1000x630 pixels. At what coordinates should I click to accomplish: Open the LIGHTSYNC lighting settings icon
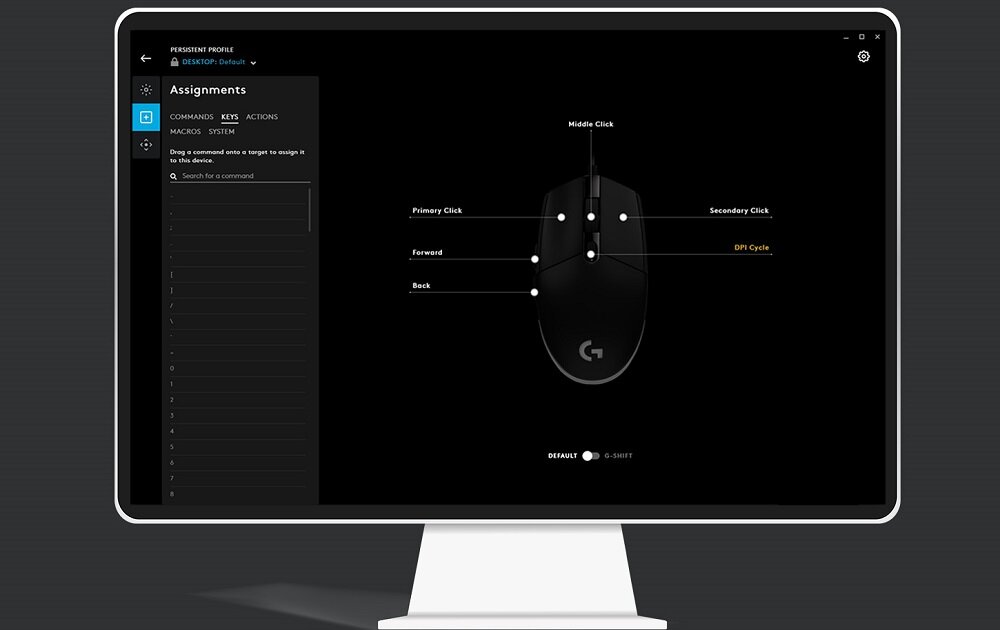click(146, 90)
